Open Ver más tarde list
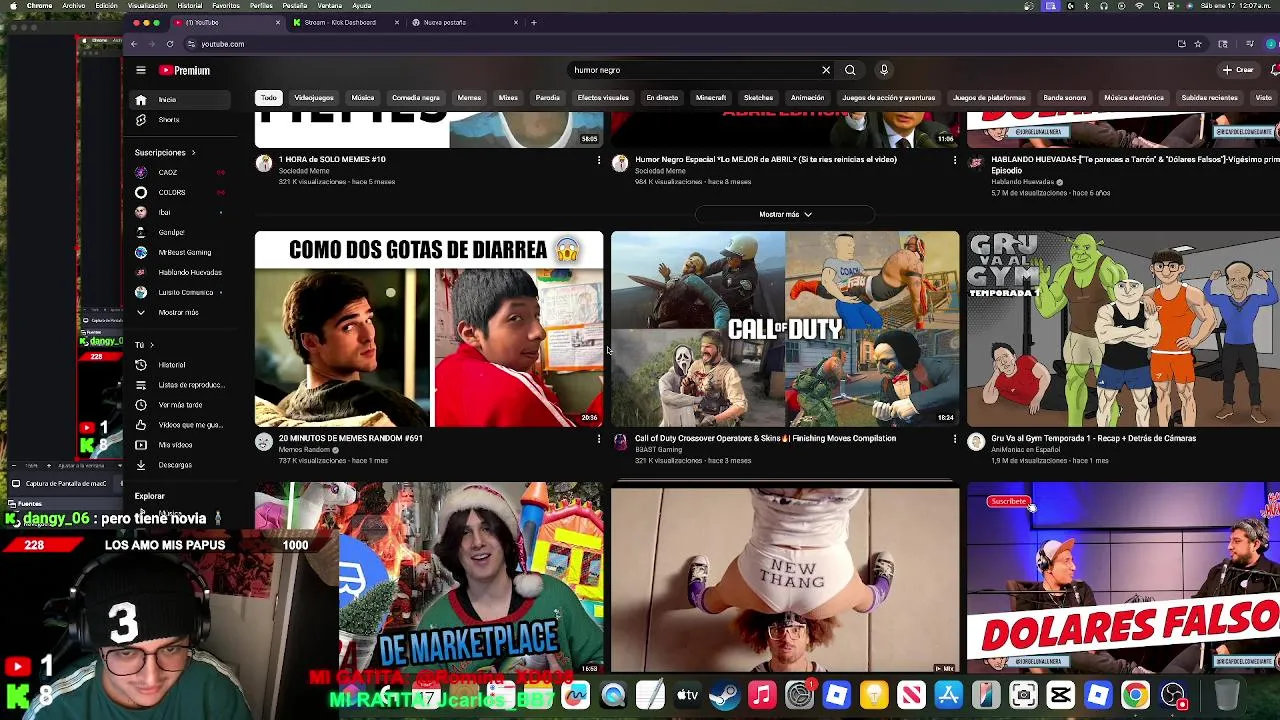This screenshot has height=720, width=1280. (180, 405)
